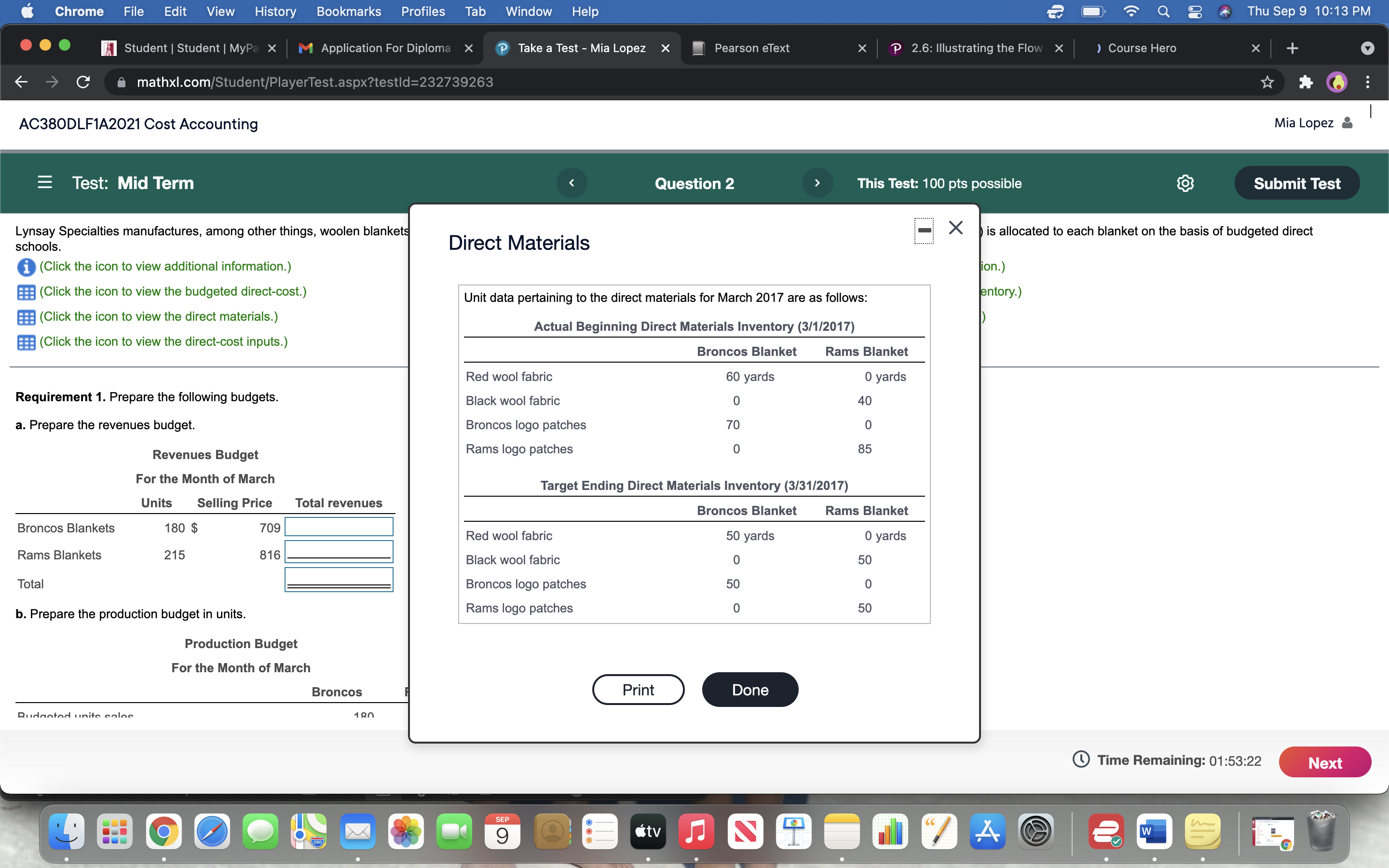
Task: Click the bookmark star in the address bar
Action: tap(1266, 82)
